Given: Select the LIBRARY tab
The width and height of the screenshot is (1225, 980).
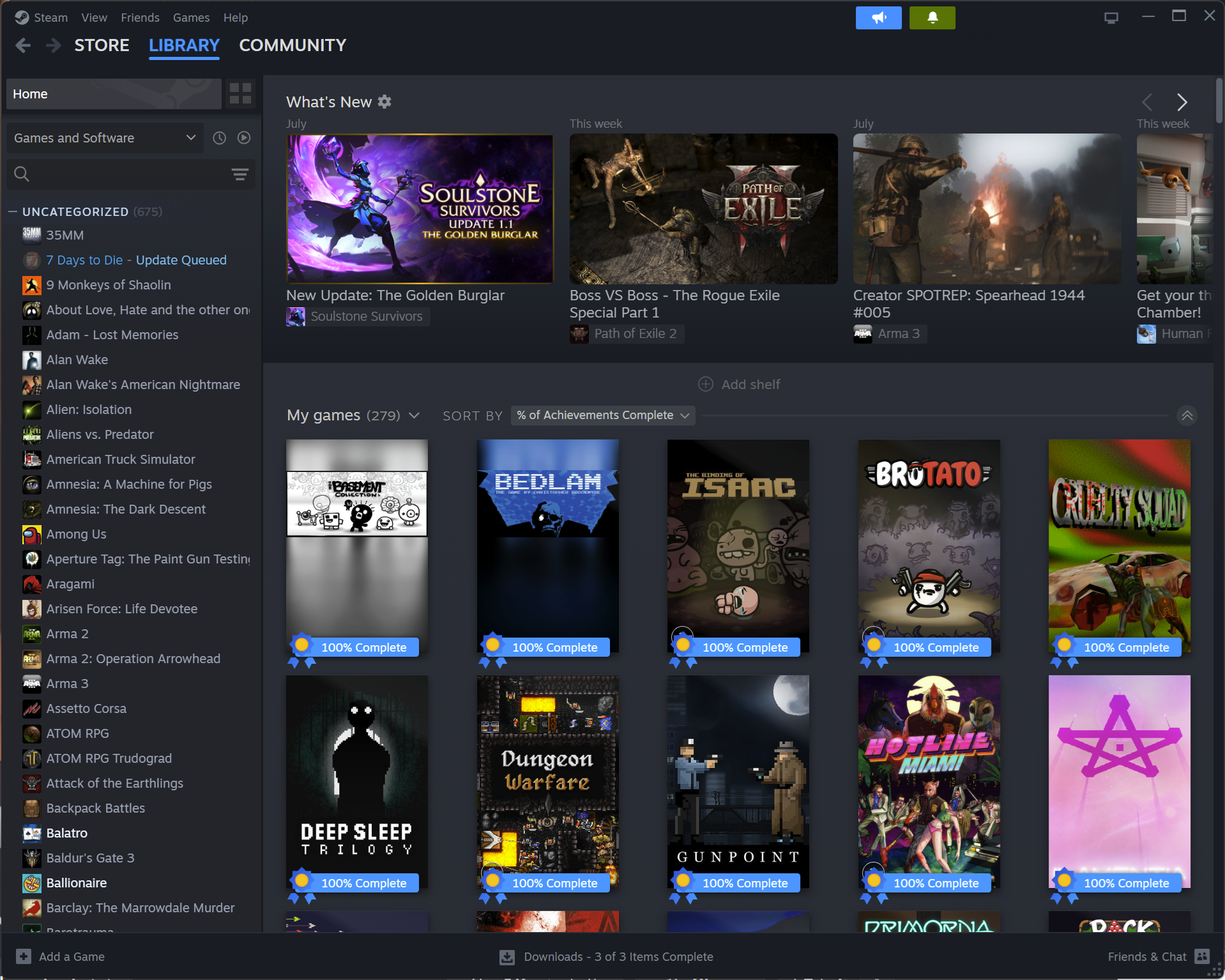Looking at the screenshot, I should click(x=184, y=45).
